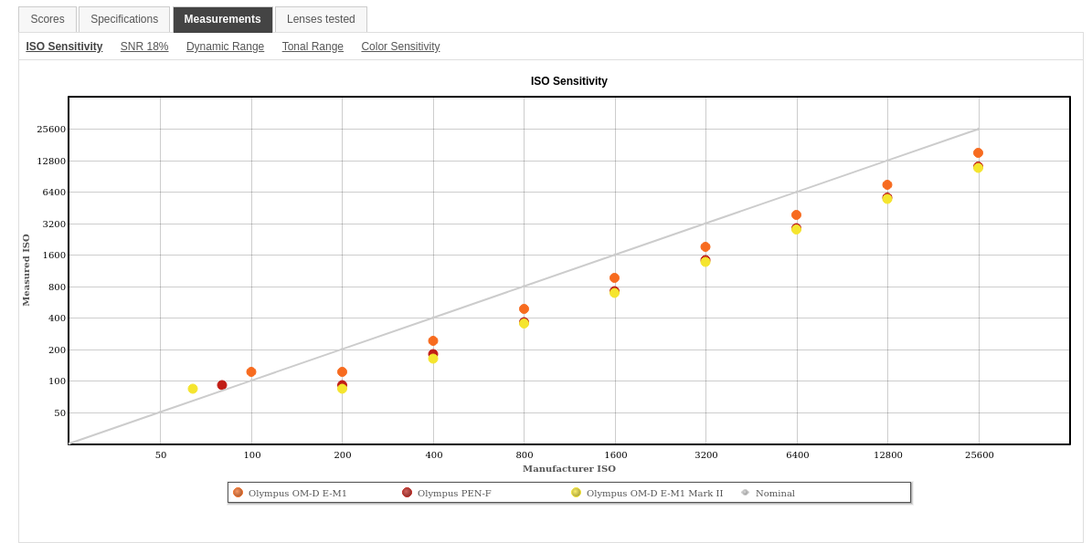Click the gray Nominal legend marker

745,492
